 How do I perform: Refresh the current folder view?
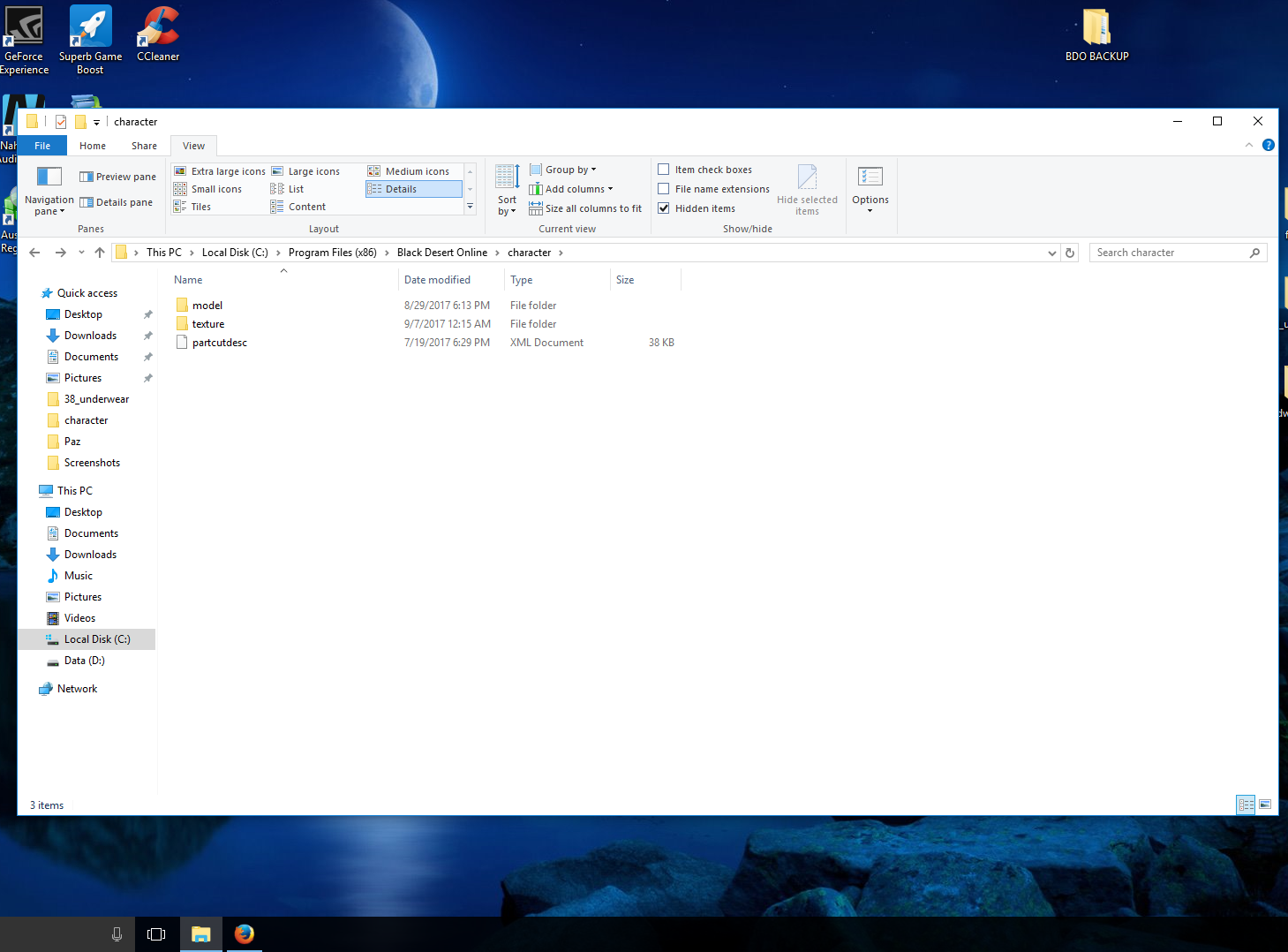tap(1070, 253)
